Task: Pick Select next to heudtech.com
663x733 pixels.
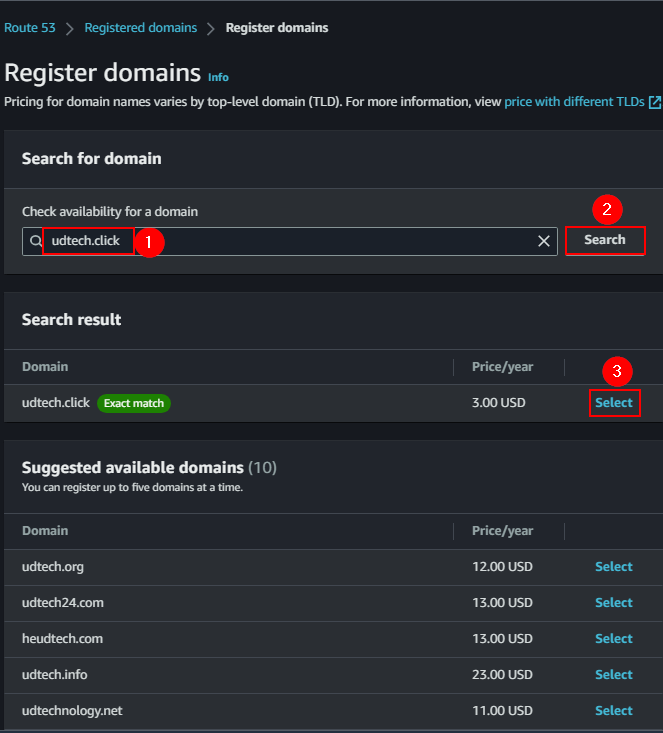Action: pos(614,639)
